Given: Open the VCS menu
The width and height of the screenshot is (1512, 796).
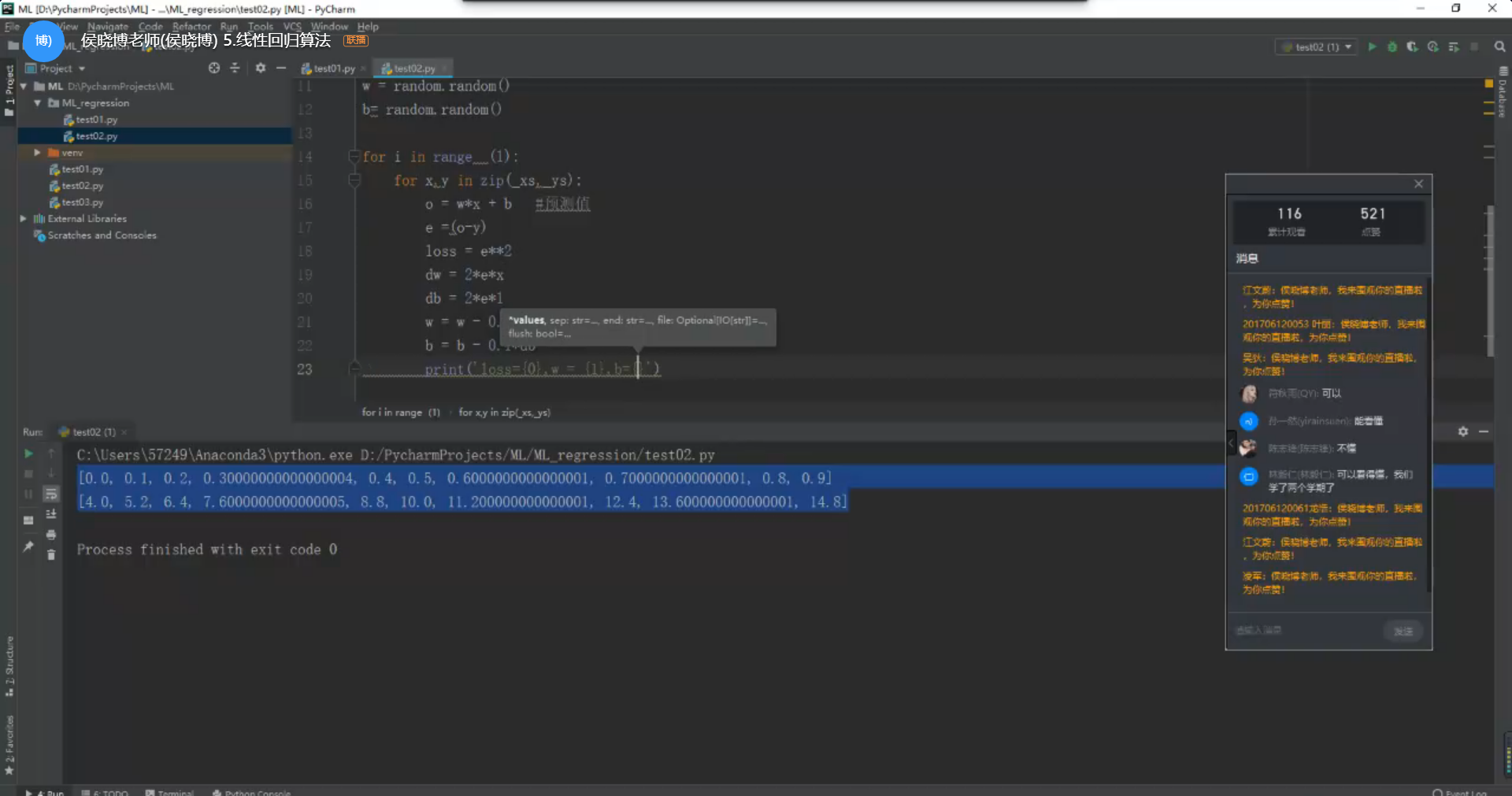Looking at the screenshot, I should click(x=293, y=27).
